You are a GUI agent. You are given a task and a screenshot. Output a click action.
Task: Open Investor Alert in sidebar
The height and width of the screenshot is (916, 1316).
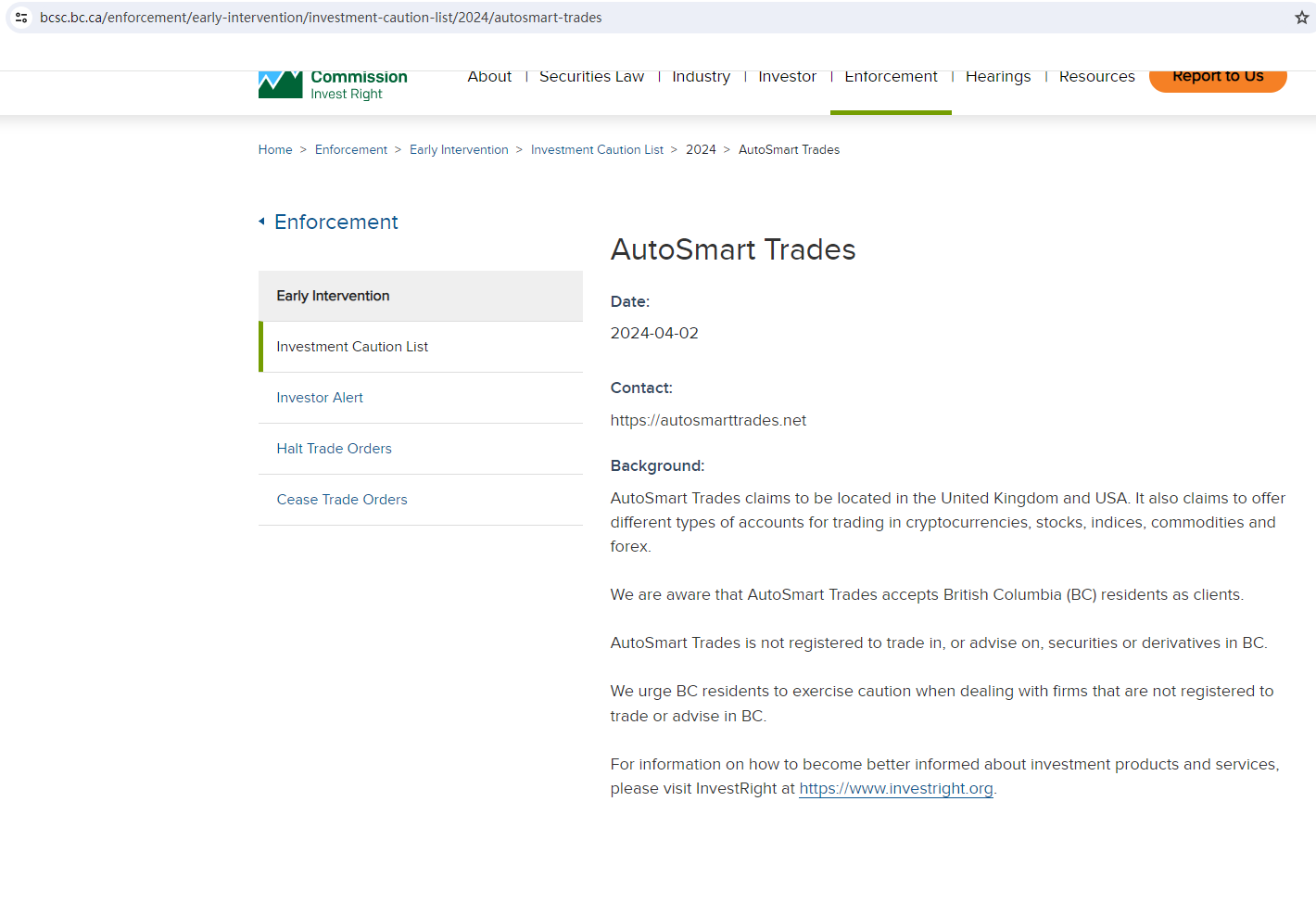click(421, 398)
